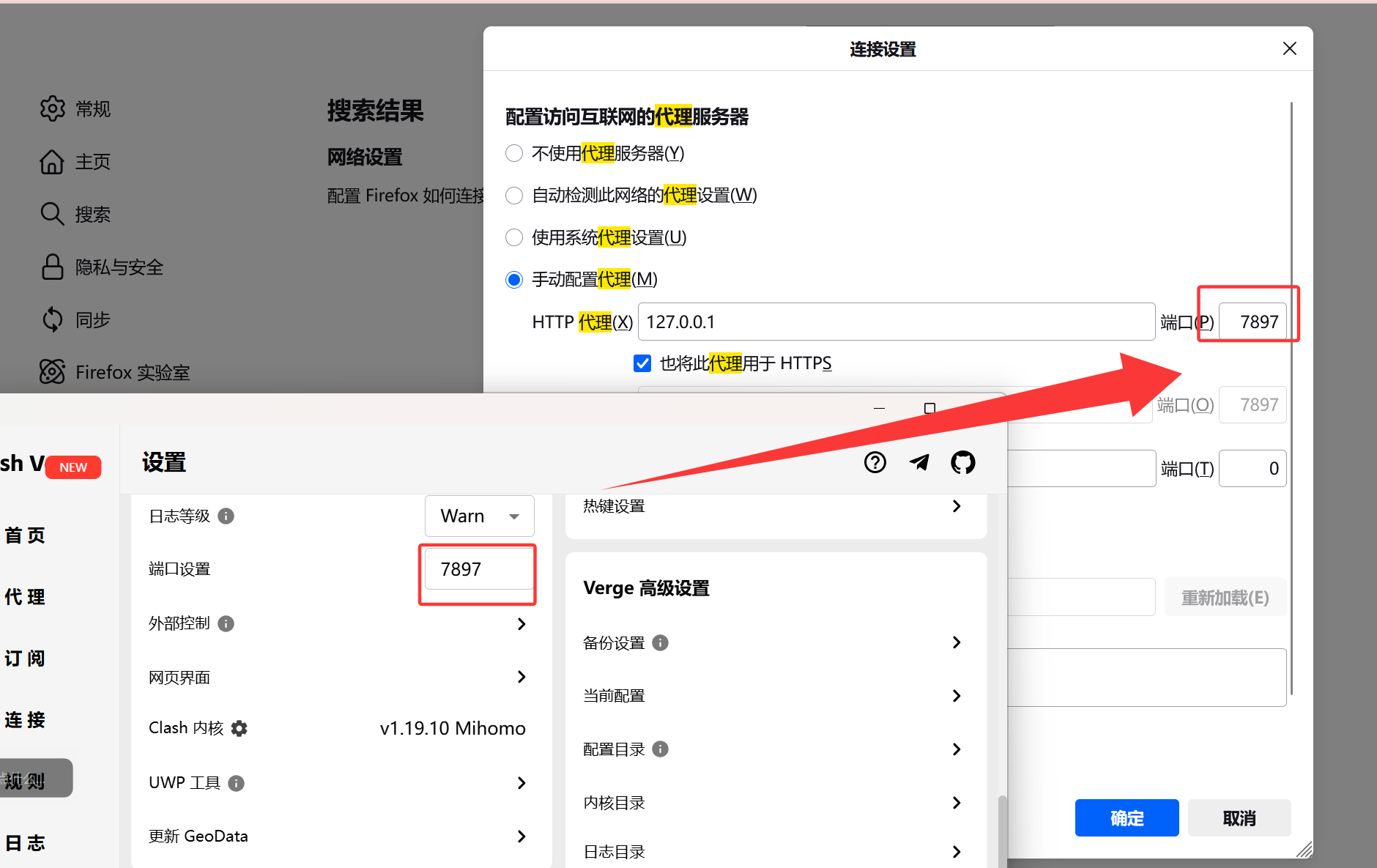This screenshot has width=1377, height=868.
Task: Go to 日志 in Clash Verge sidebar
Action: pos(25,843)
